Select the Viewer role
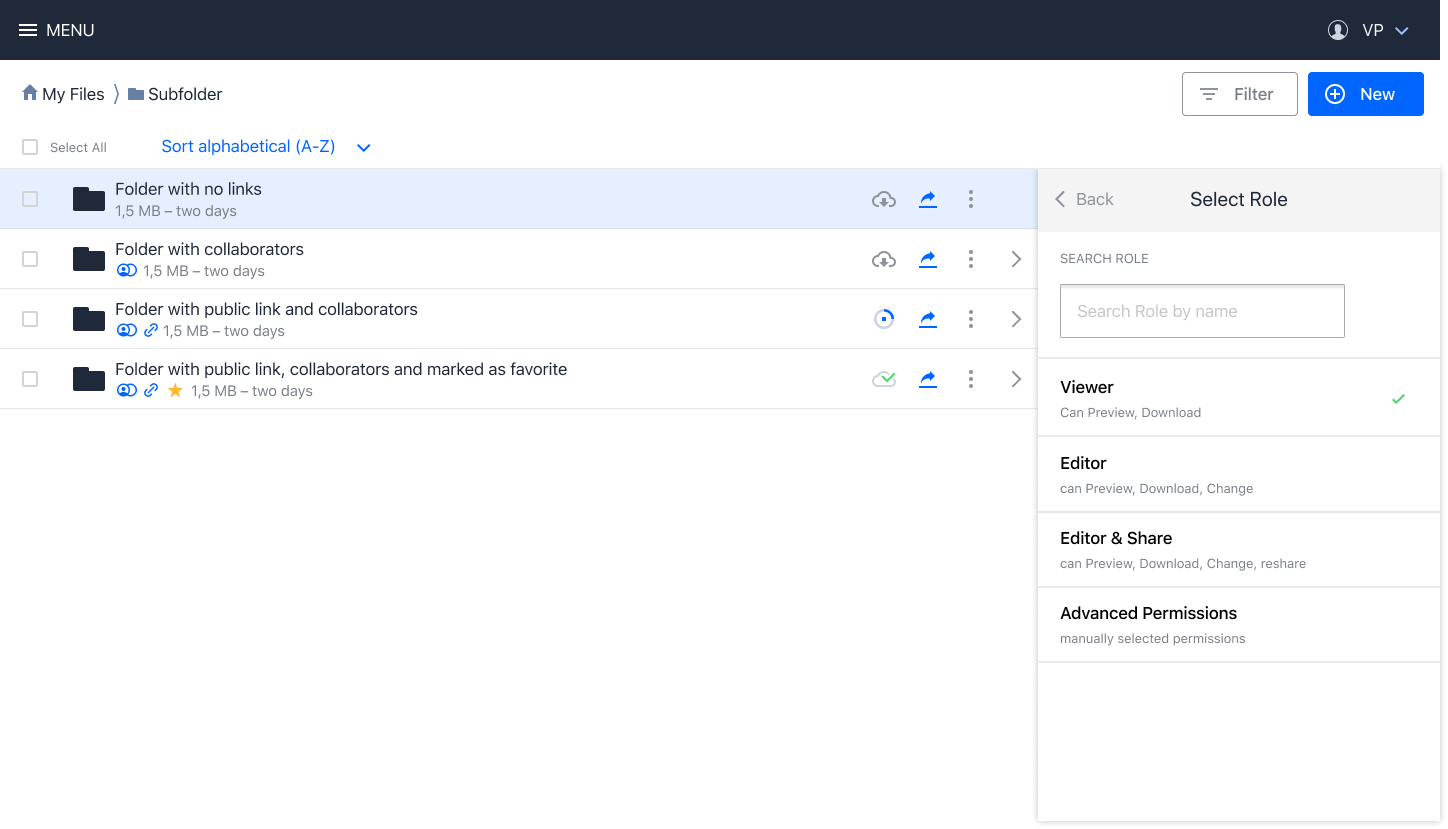Viewport: 1448px width, 829px height. click(x=1239, y=398)
